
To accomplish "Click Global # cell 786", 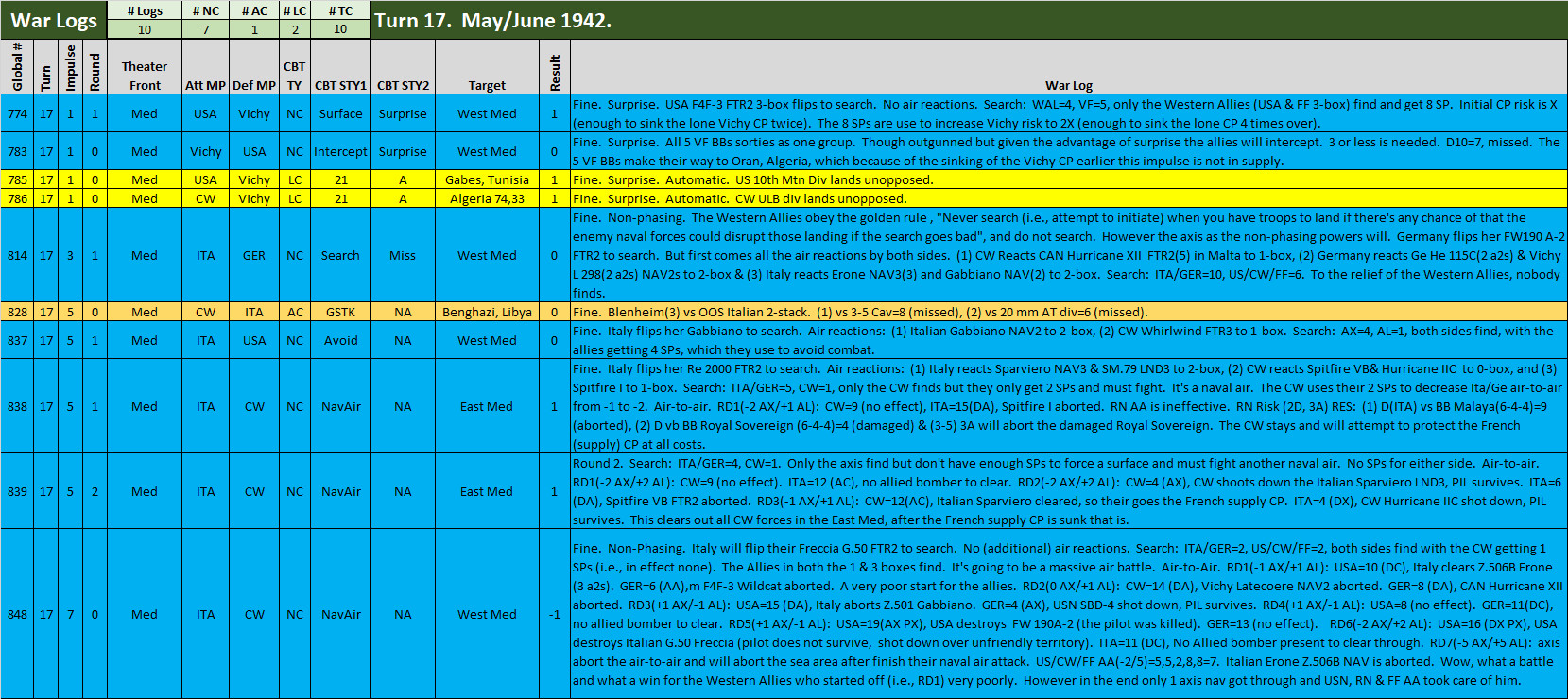I will (17, 198).
